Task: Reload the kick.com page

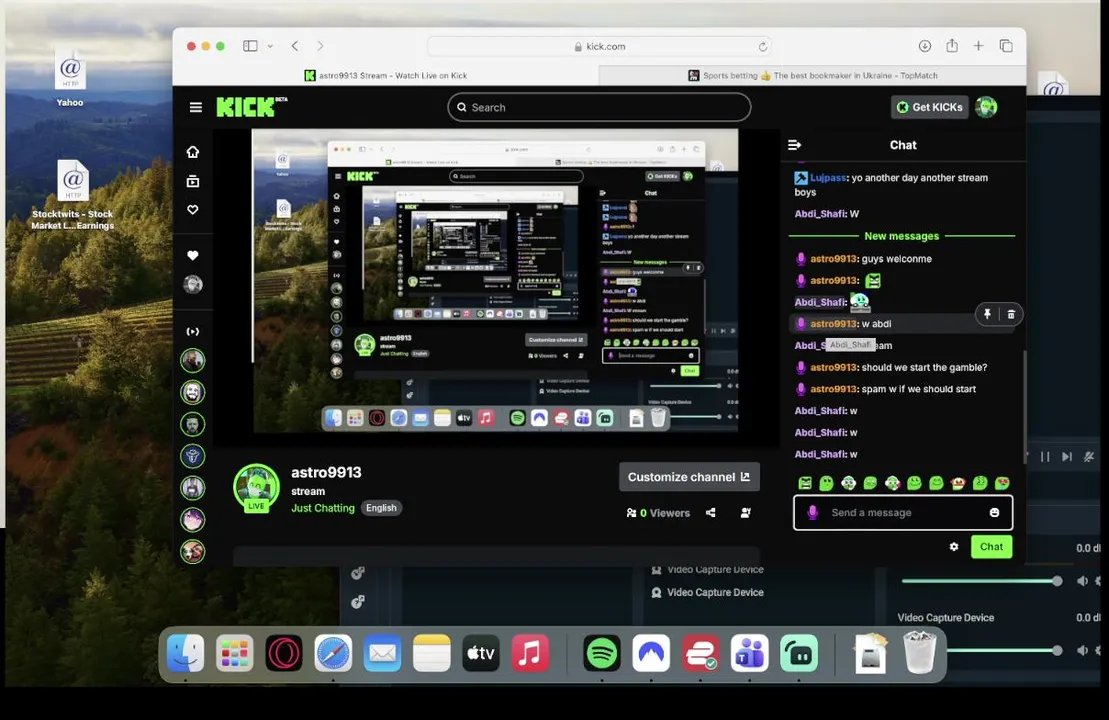Action: coord(762,47)
